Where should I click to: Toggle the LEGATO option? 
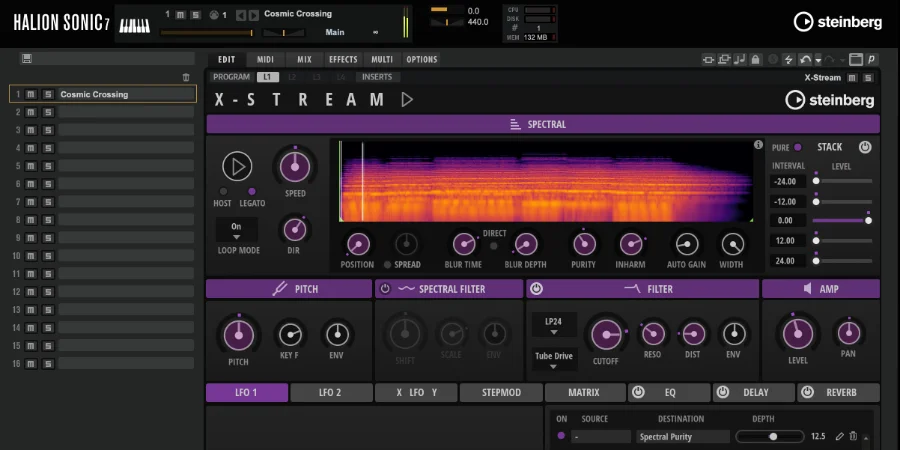pos(251,191)
